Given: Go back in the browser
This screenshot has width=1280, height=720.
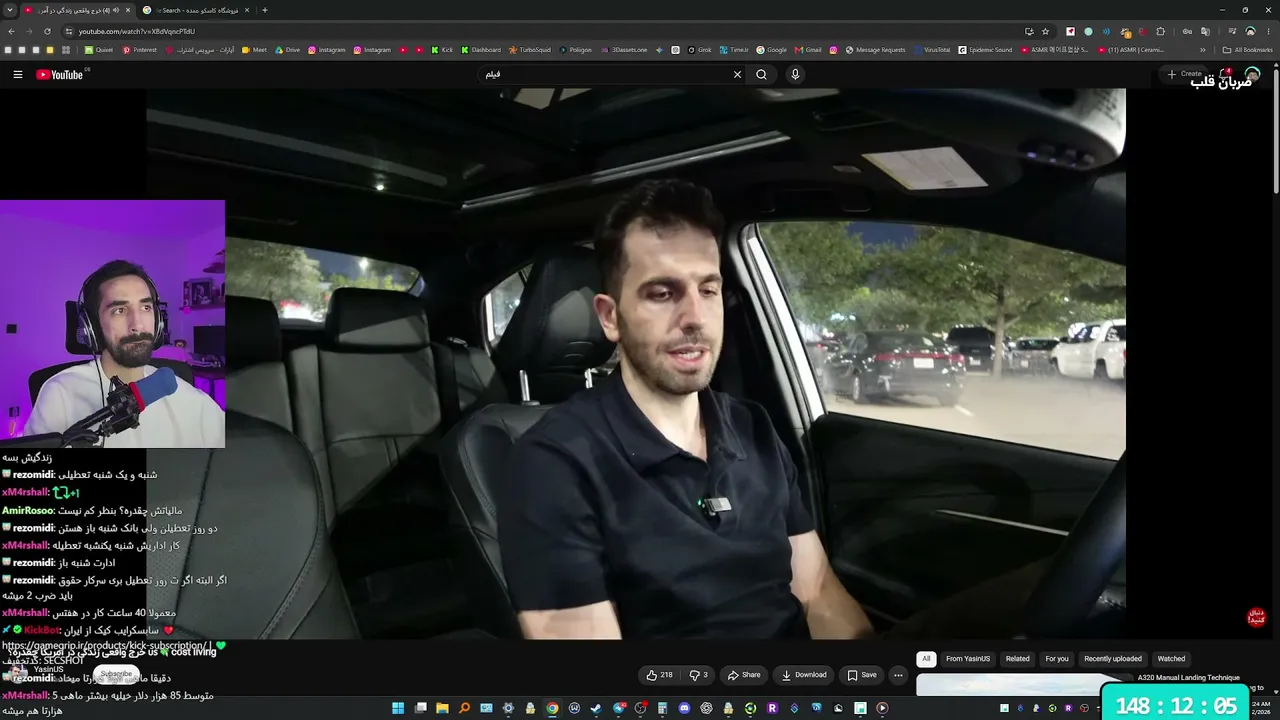Looking at the screenshot, I should point(11,31).
